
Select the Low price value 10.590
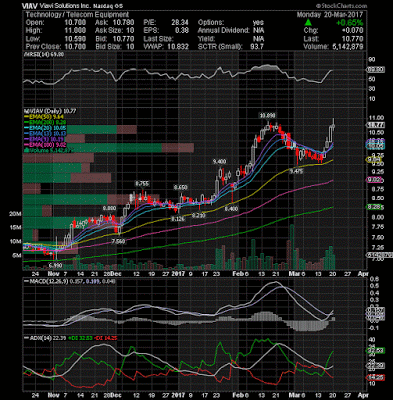coord(74,39)
